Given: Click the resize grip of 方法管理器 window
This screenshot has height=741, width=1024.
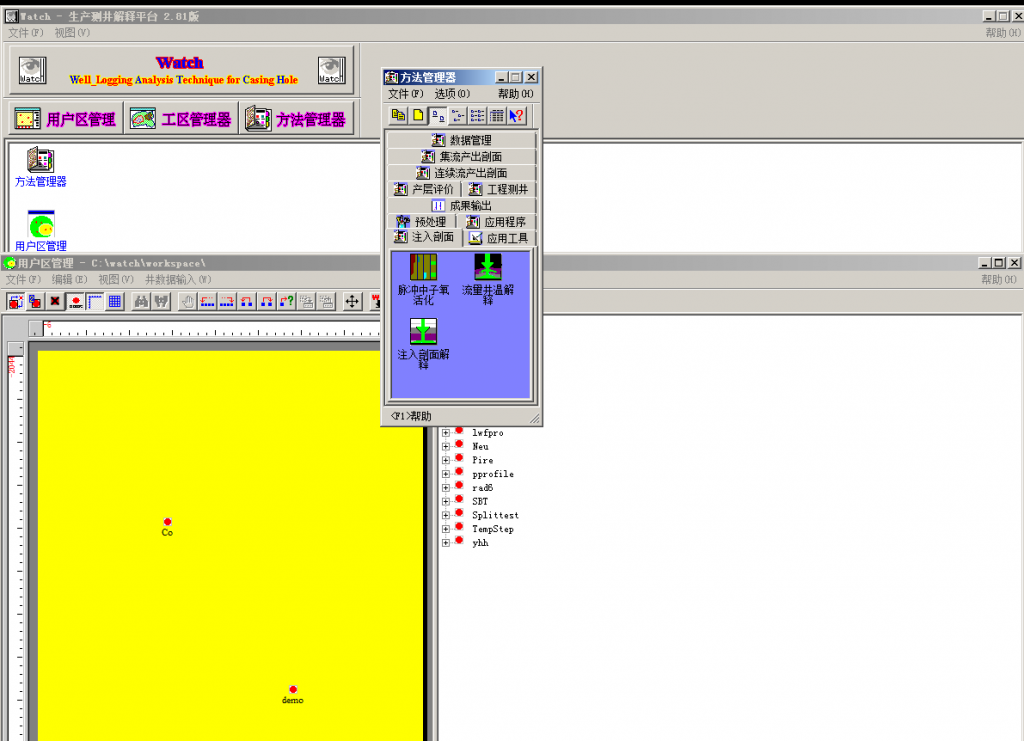Looking at the screenshot, I should tap(535, 418).
